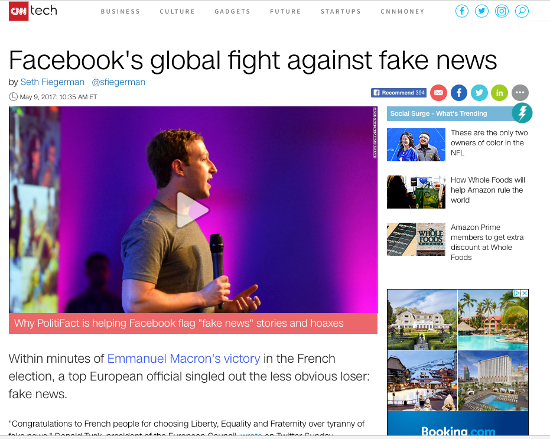This screenshot has height=439, width=550.
Task: Click the CNN tech logo
Action: (x=33, y=11)
